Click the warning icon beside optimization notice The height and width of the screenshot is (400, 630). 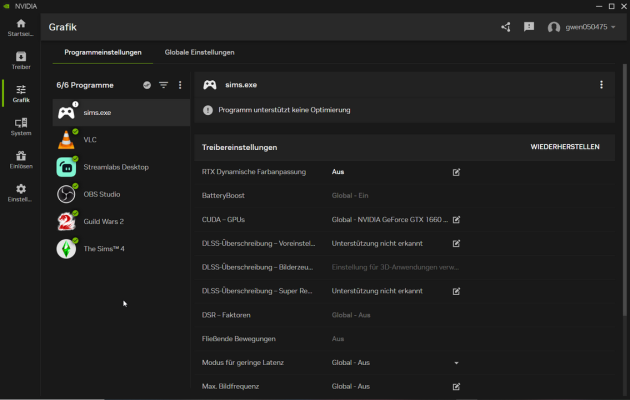(208, 110)
